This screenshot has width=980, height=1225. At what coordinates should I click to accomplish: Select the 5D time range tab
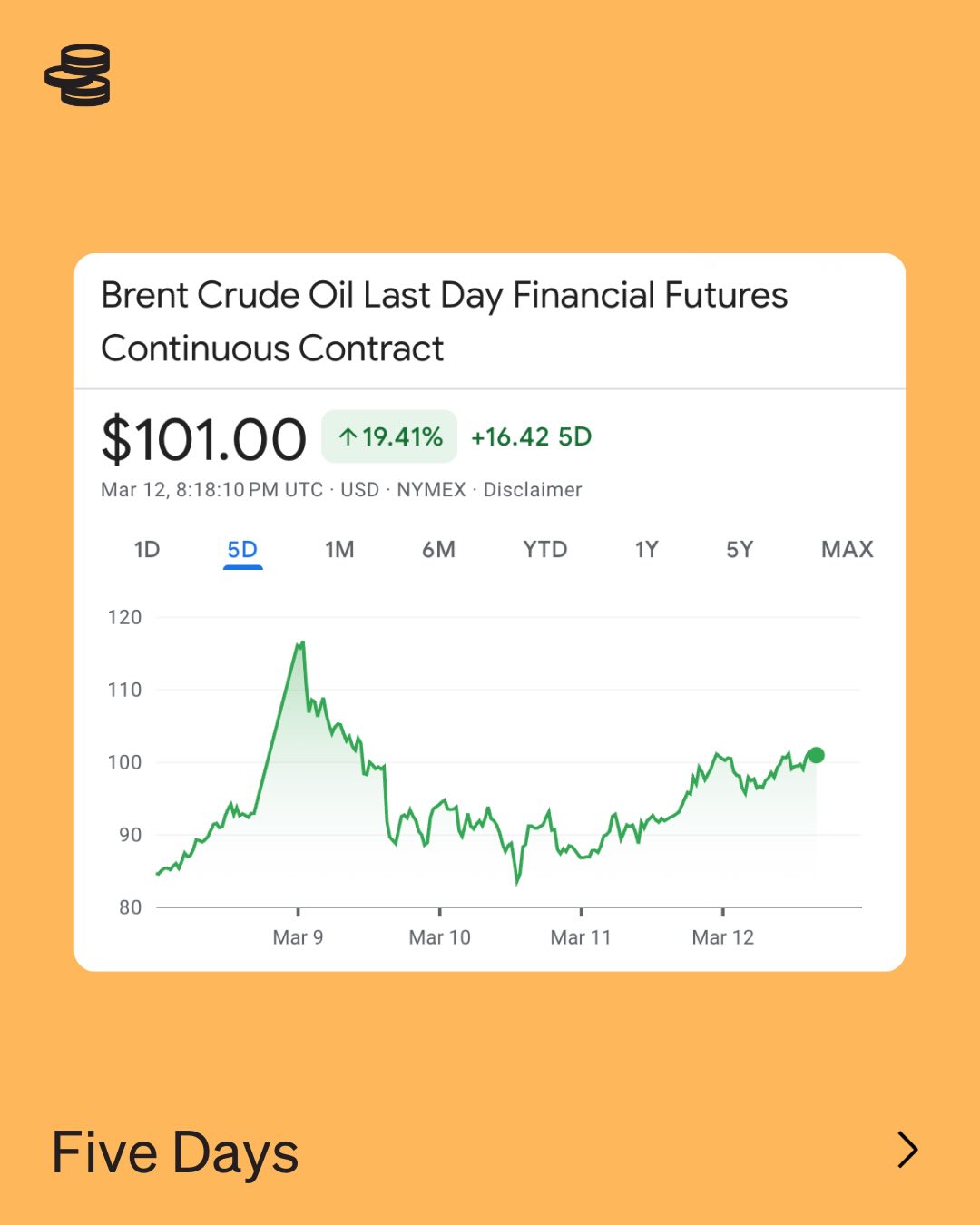click(x=242, y=550)
